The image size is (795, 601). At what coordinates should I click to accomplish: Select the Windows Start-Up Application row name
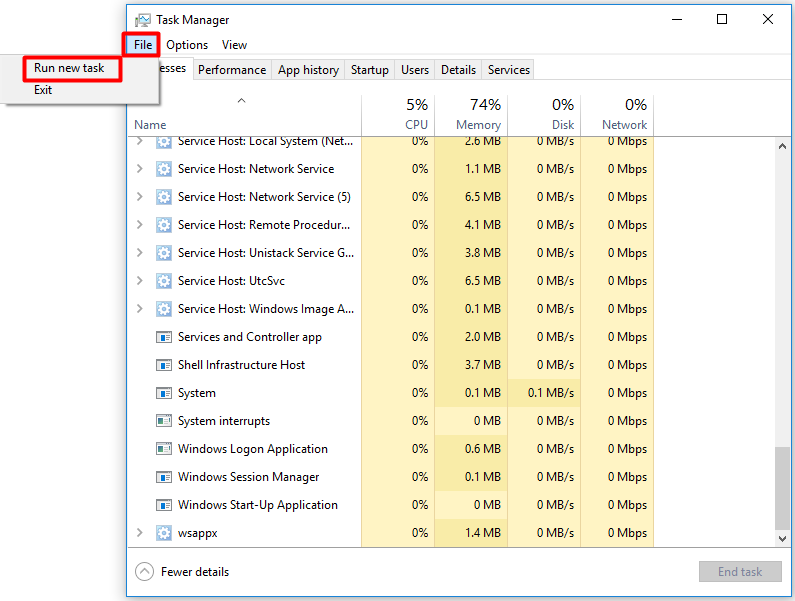click(258, 505)
